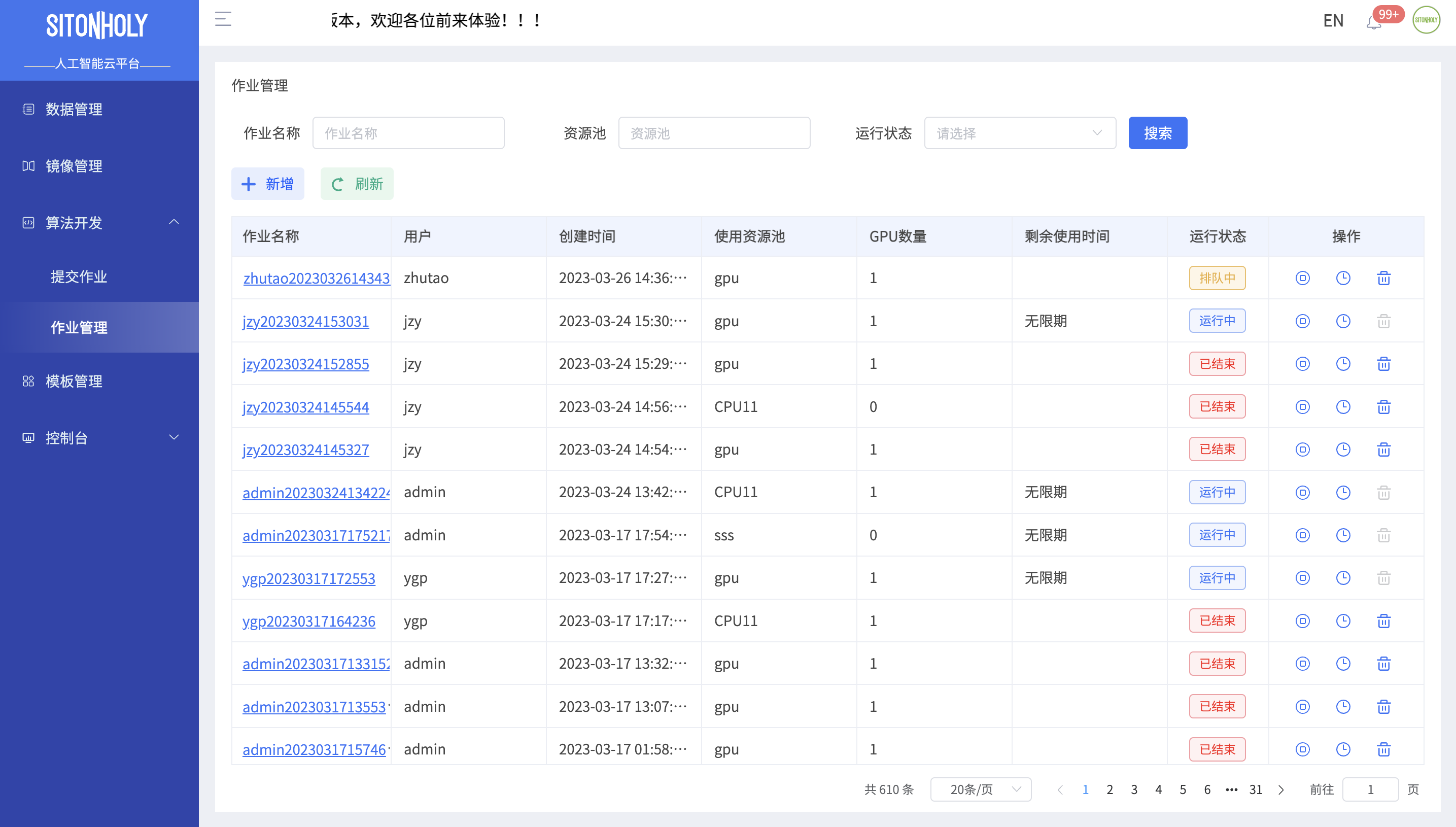This screenshot has width=1456, height=827.
Task: Select 作业管理 submenu item
Action: [99, 327]
